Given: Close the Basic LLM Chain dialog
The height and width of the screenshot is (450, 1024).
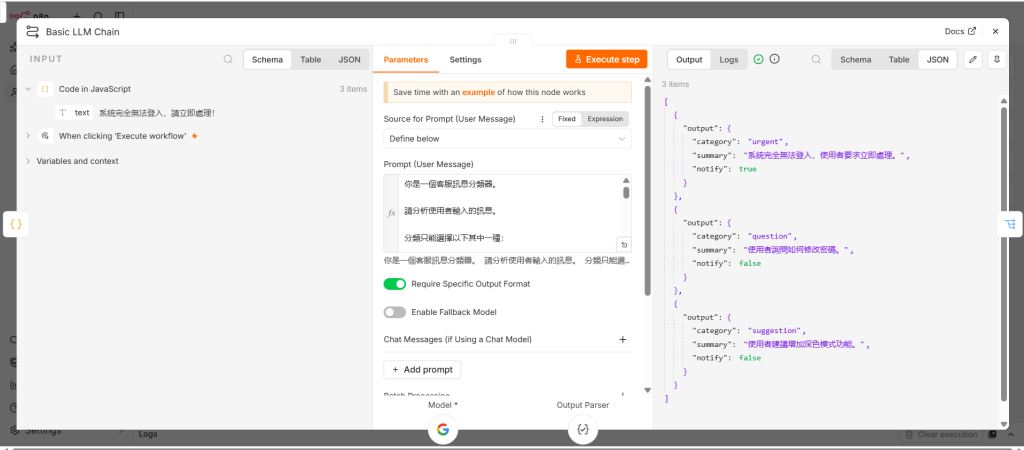Looking at the screenshot, I should point(995,31).
